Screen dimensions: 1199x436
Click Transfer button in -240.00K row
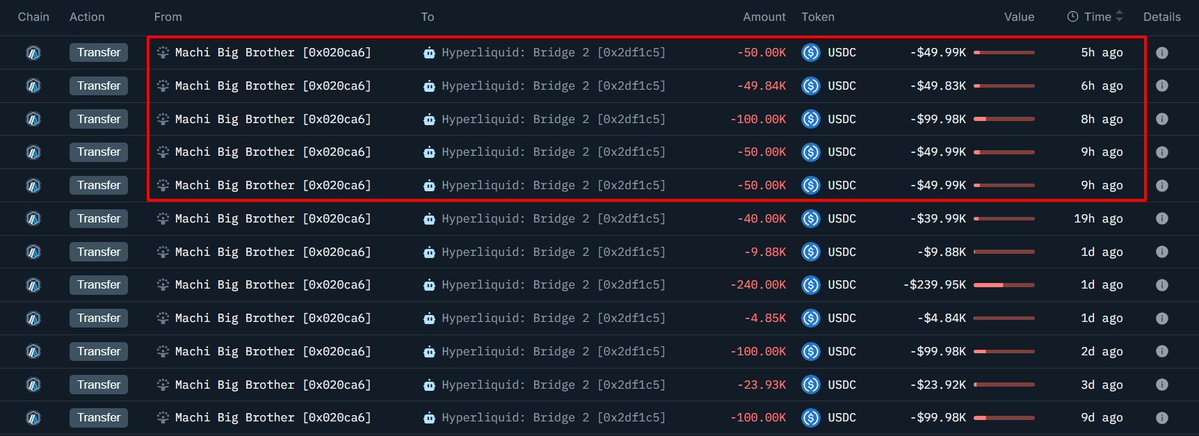coord(99,285)
